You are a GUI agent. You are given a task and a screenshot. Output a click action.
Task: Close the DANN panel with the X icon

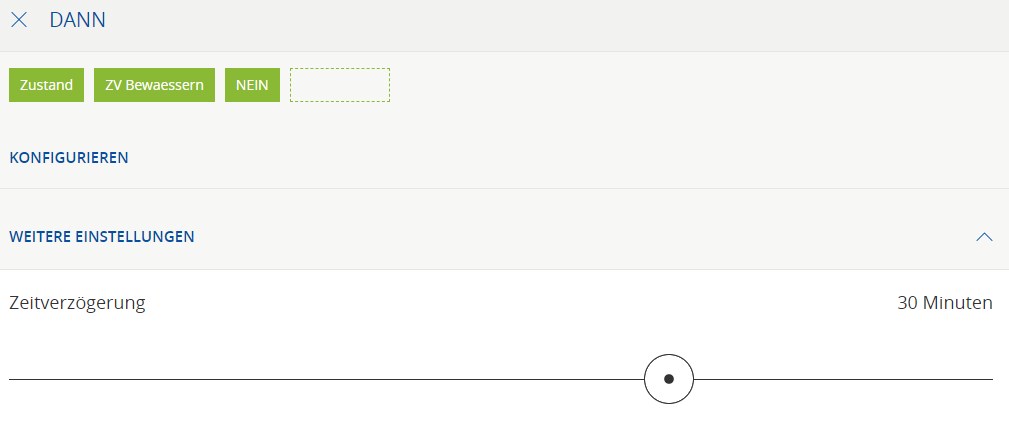point(19,20)
